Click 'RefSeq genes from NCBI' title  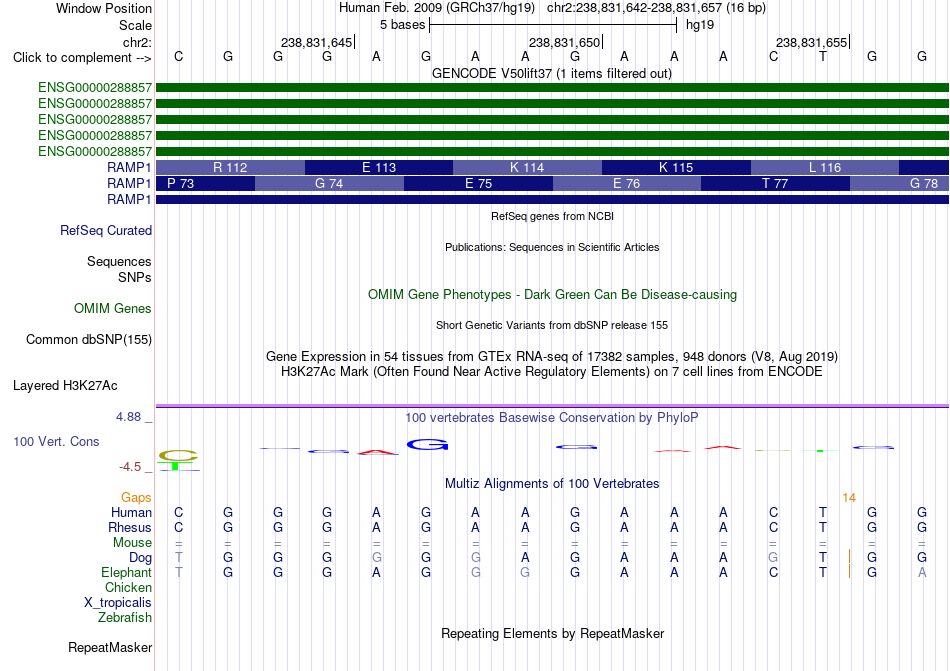coord(552,216)
